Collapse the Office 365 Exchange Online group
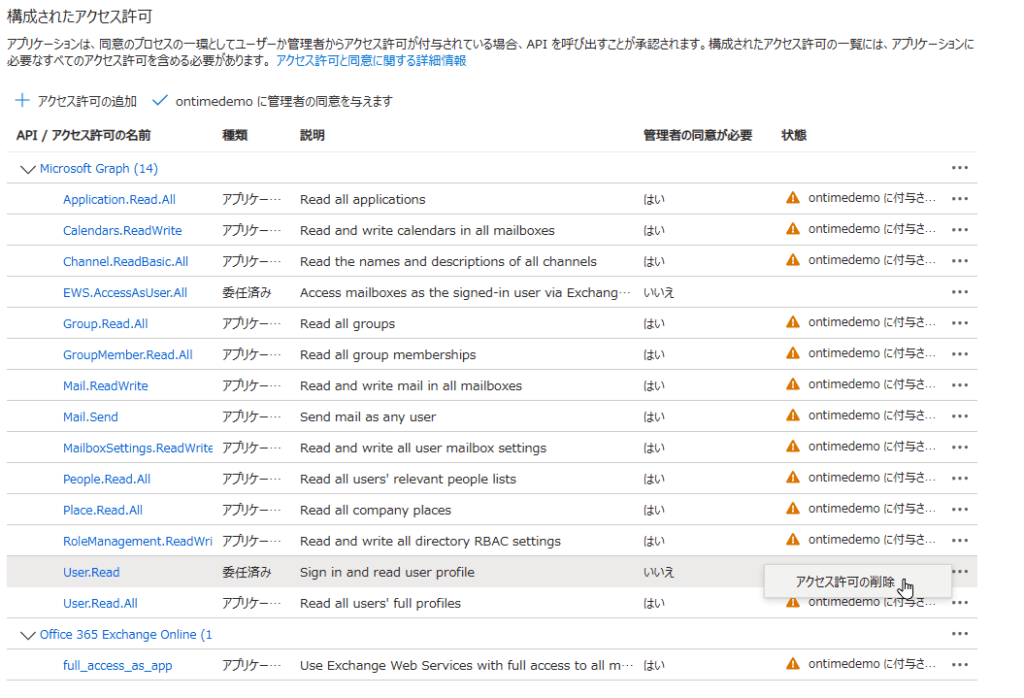The height and width of the screenshot is (698, 1024). click(27, 635)
